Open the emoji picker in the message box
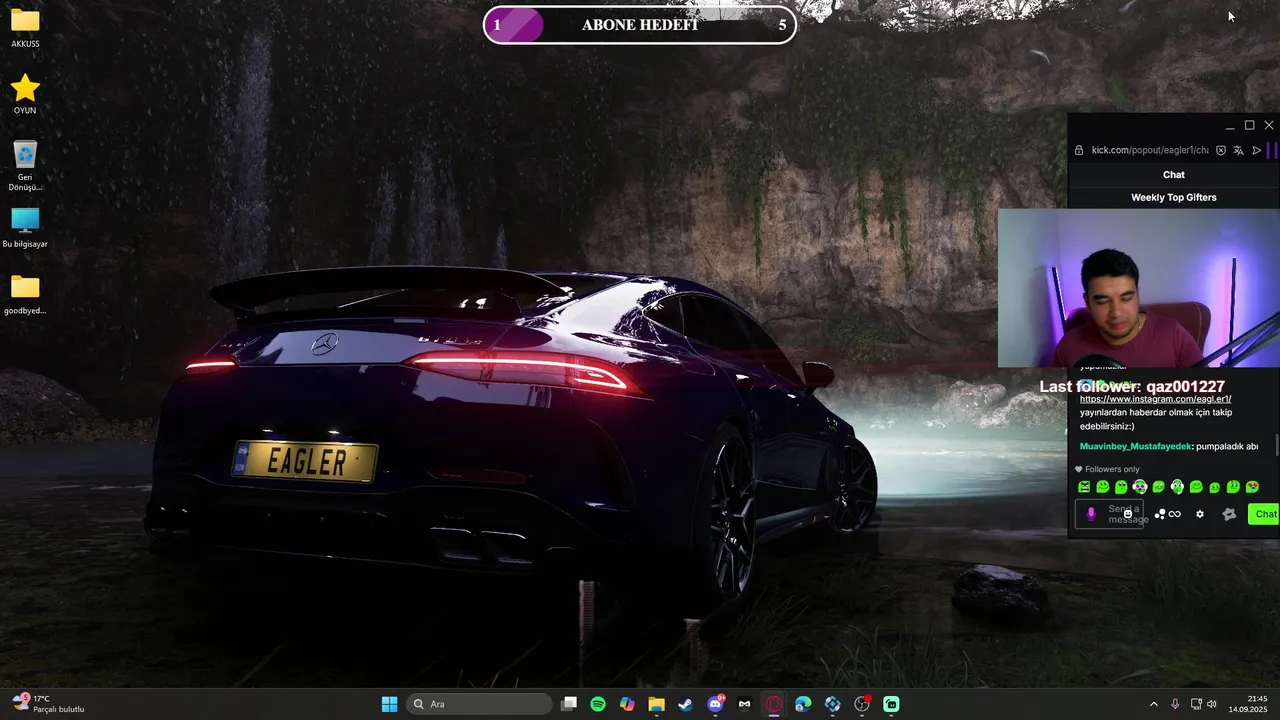The image size is (1280, 720). click(x=1129, y=514)
